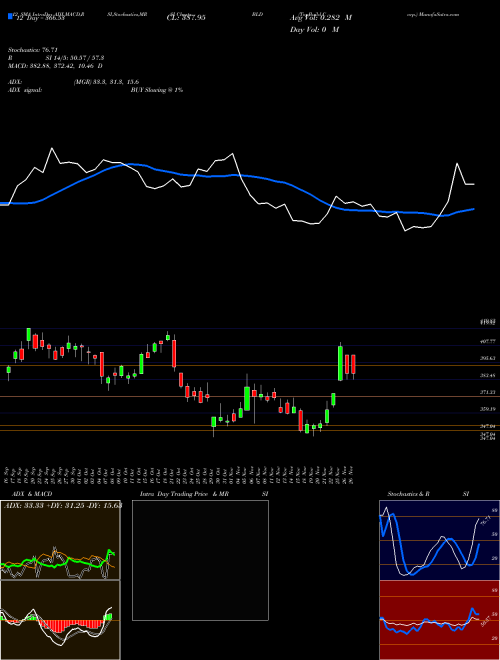The image size is (500, 660).
Task: Open the ADX indicator mini chart
Action: click(60, 540)
